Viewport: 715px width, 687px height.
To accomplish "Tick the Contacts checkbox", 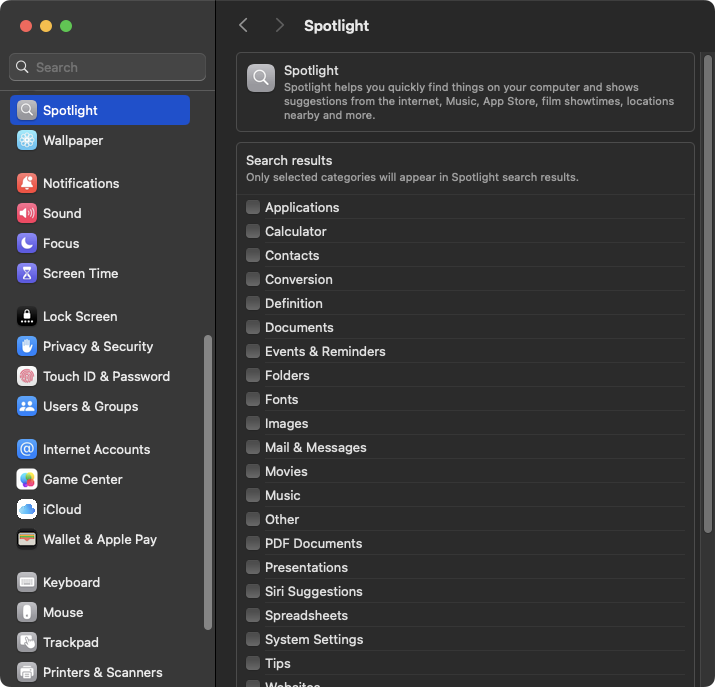I will coord(253,255).
